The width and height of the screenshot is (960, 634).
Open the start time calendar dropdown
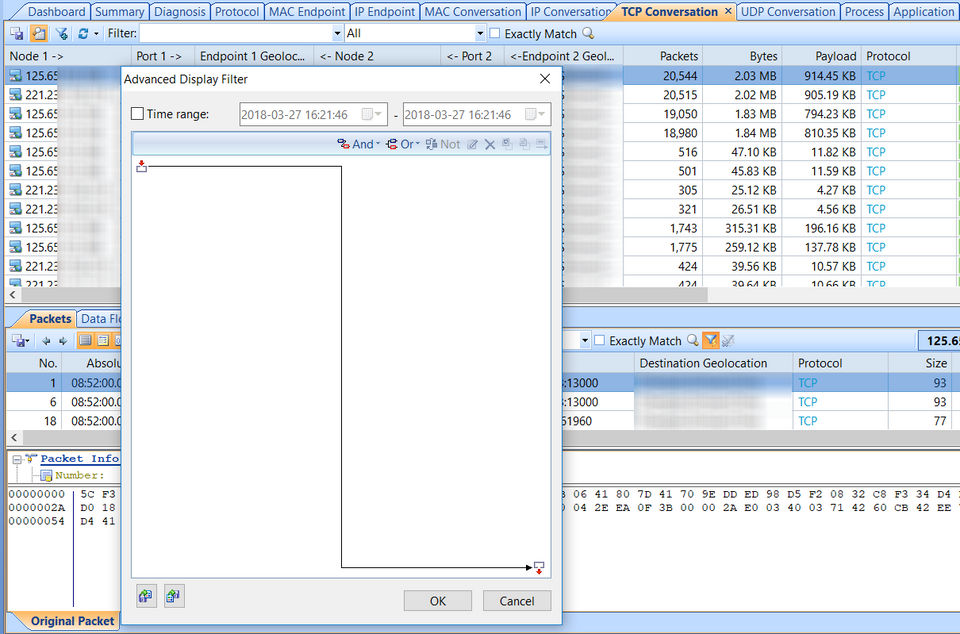pyautogui.click(x=372, y=114)
